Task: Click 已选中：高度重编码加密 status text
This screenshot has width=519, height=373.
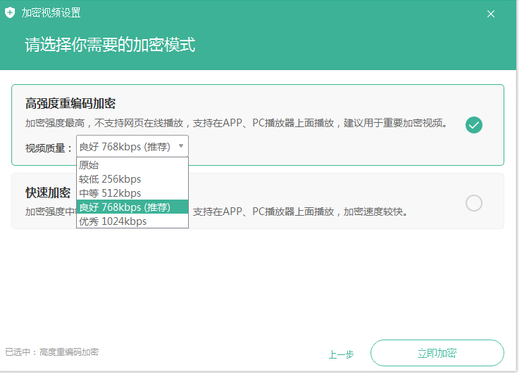Action: (x=52, y=352)
